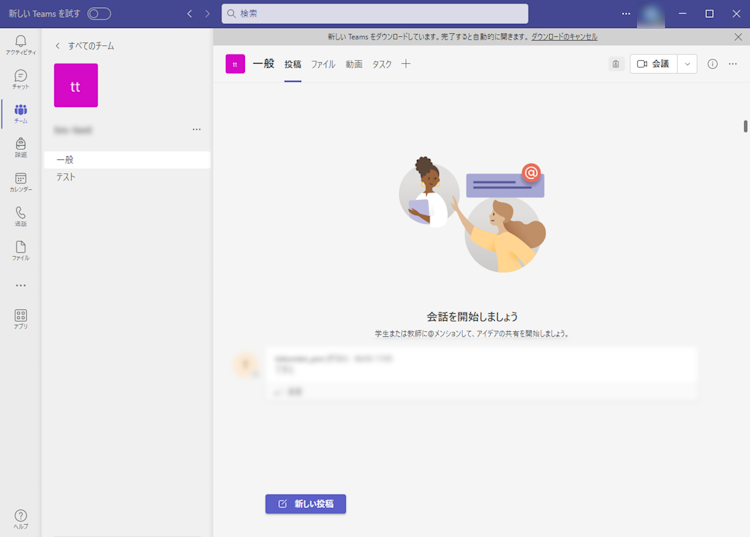Dismiss the download notification banner
The width and height of the screenshot is (750, 538).
(x=738, y=36)
